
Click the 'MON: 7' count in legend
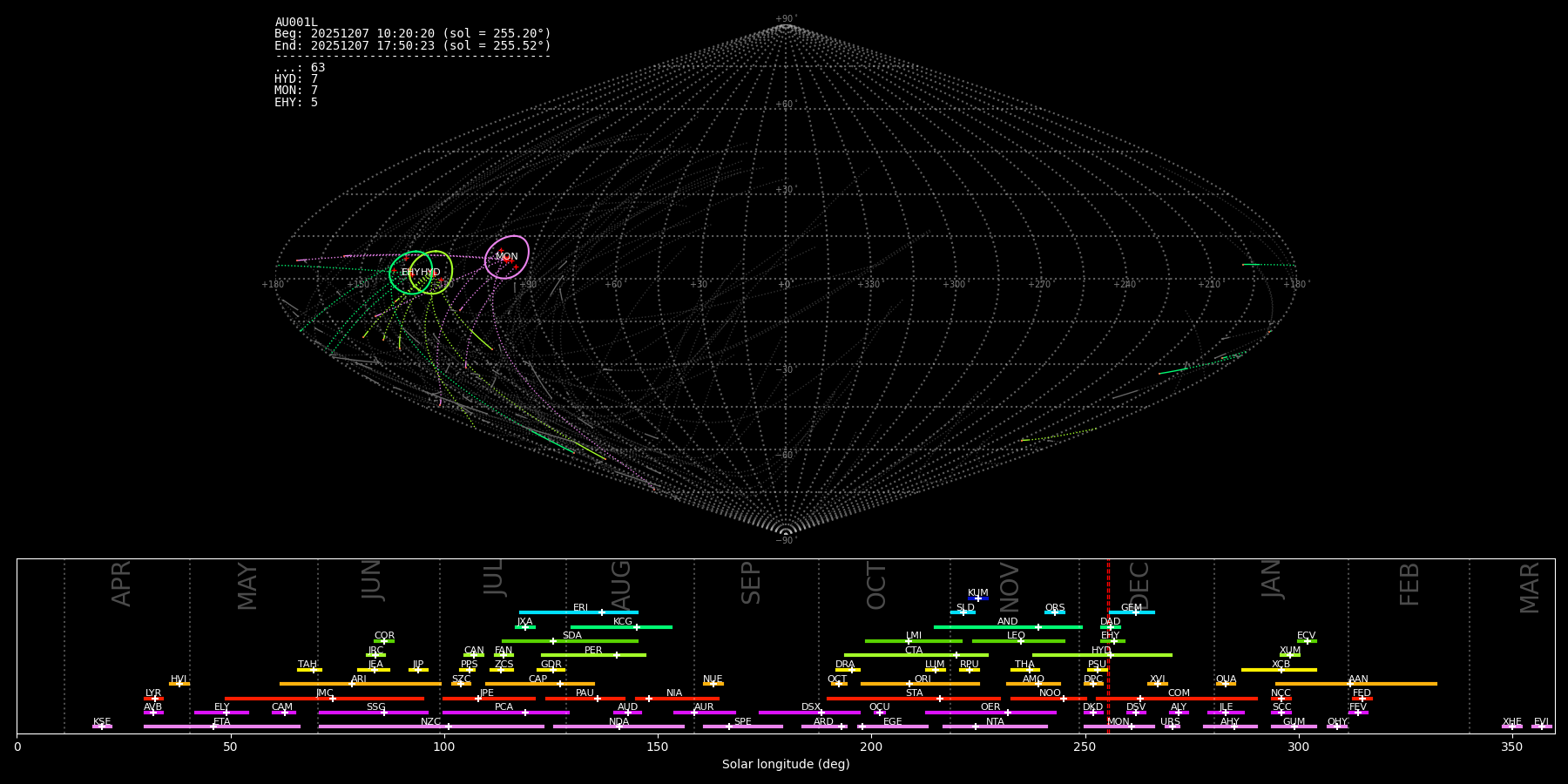(x=296, y=91)
